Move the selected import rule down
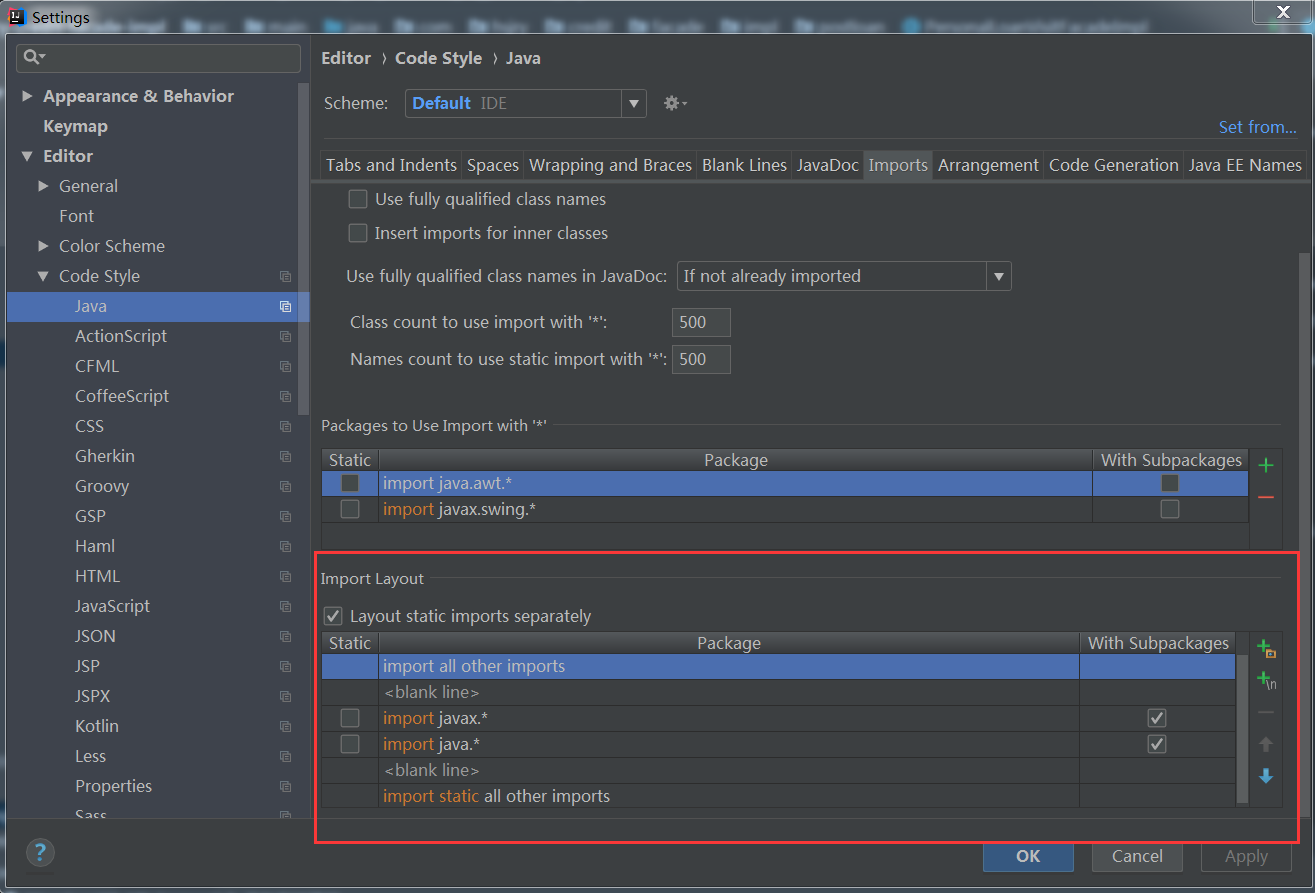The height and width of the screenshot is (893, 1315). pyautogui.click(x=1266, y=776)
